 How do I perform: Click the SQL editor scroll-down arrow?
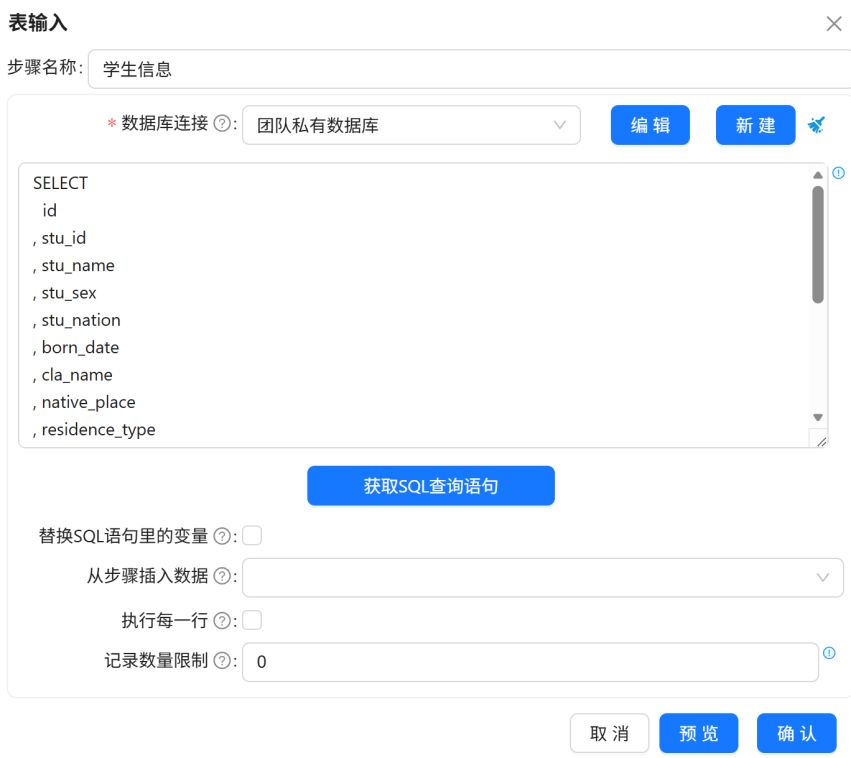coord(818,417)
